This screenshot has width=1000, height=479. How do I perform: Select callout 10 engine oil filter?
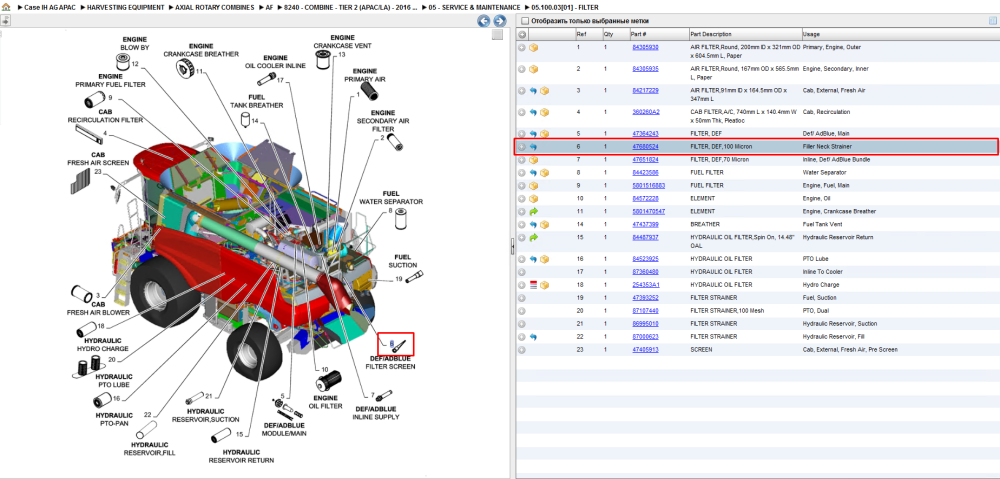click(x=325, y=369)
